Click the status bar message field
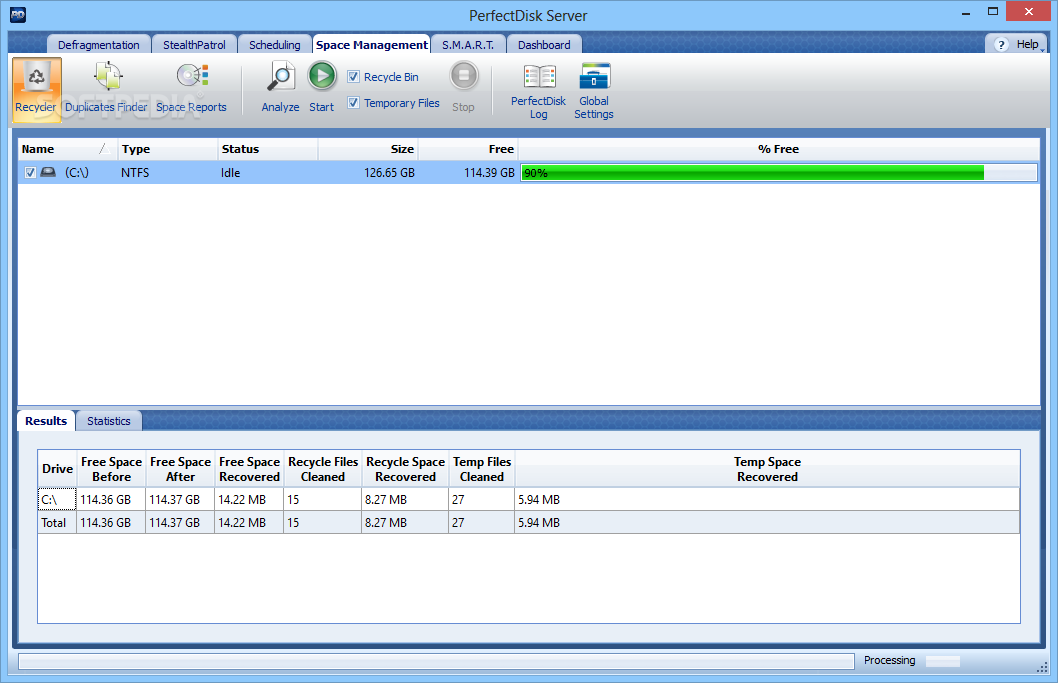1058x683 pixels. tap(436, 661)
